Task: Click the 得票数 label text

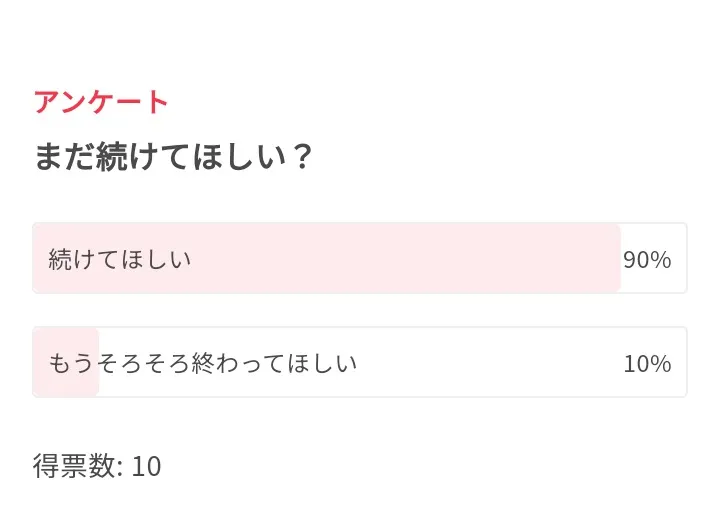Action: [73, 466]
